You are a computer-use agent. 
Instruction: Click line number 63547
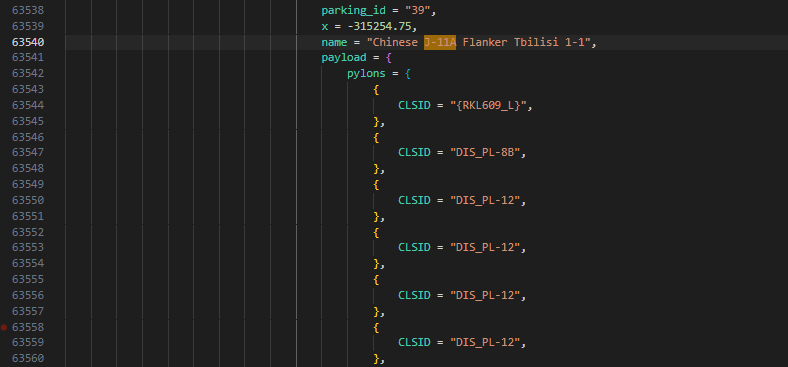coord(28,152)
